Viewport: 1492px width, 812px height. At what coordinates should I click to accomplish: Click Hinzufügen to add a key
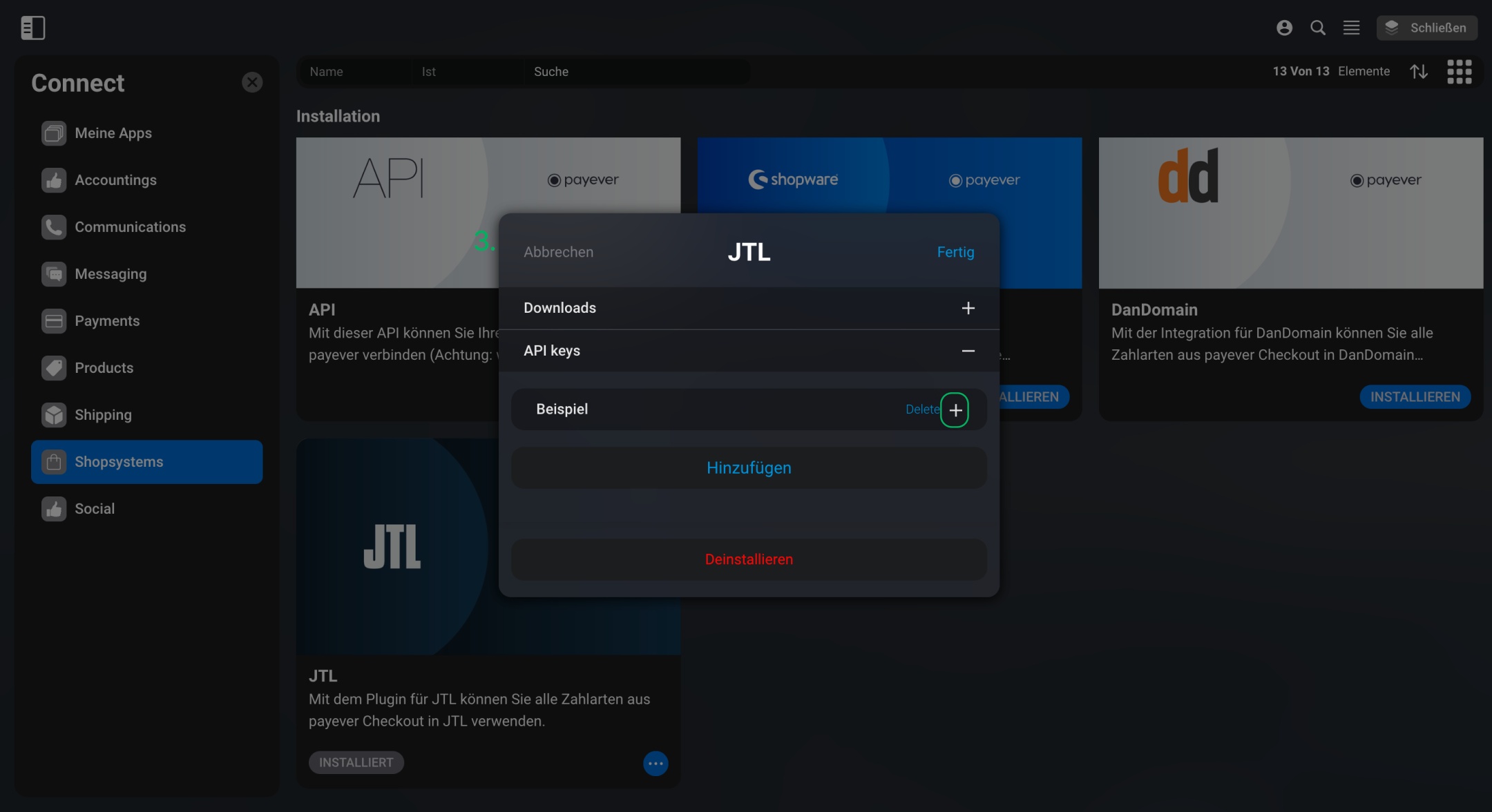pyautogui.click(x=749, y=468)
